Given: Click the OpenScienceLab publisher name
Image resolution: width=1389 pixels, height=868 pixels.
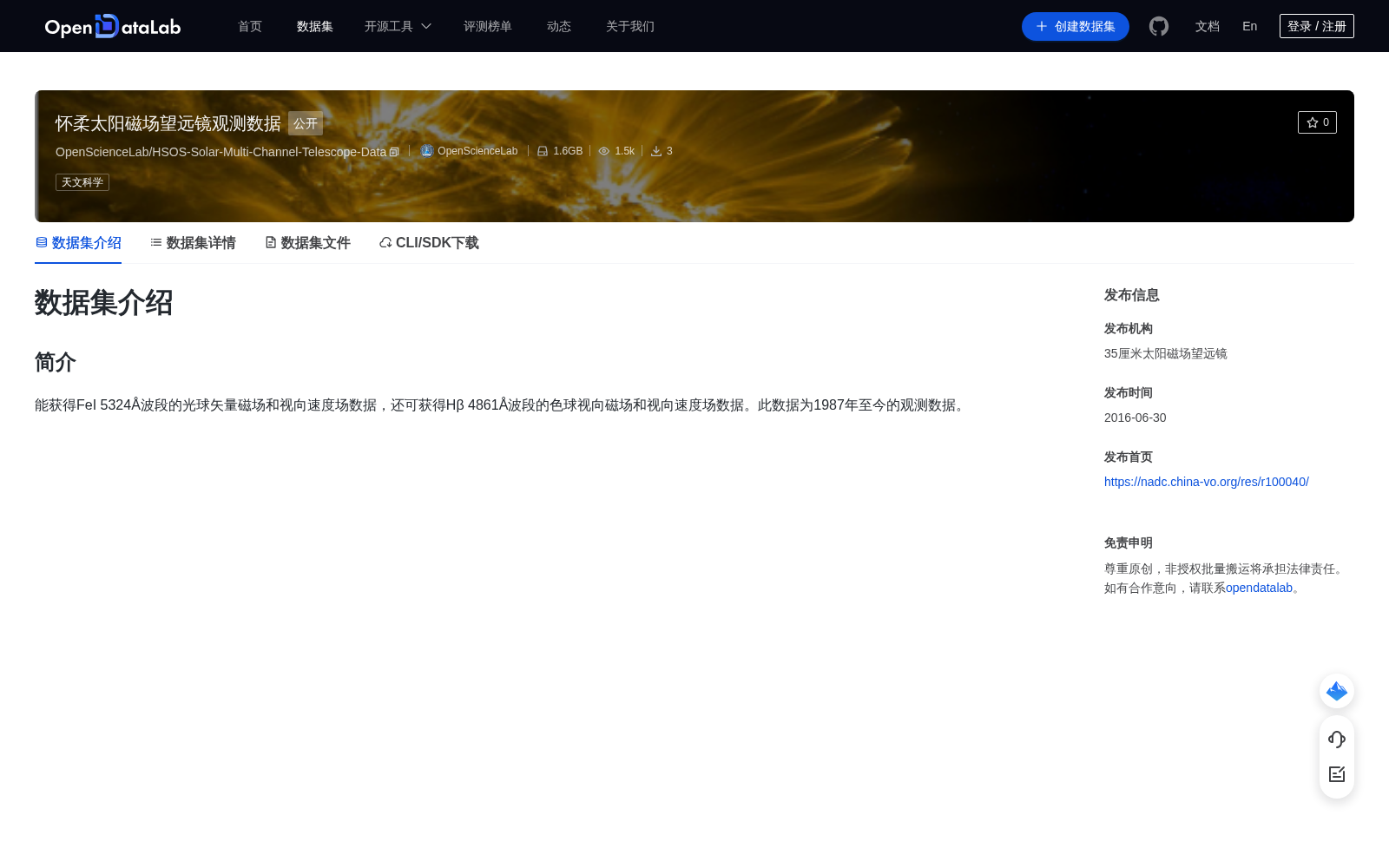Looking at the screenshot, I should (477, 151).
